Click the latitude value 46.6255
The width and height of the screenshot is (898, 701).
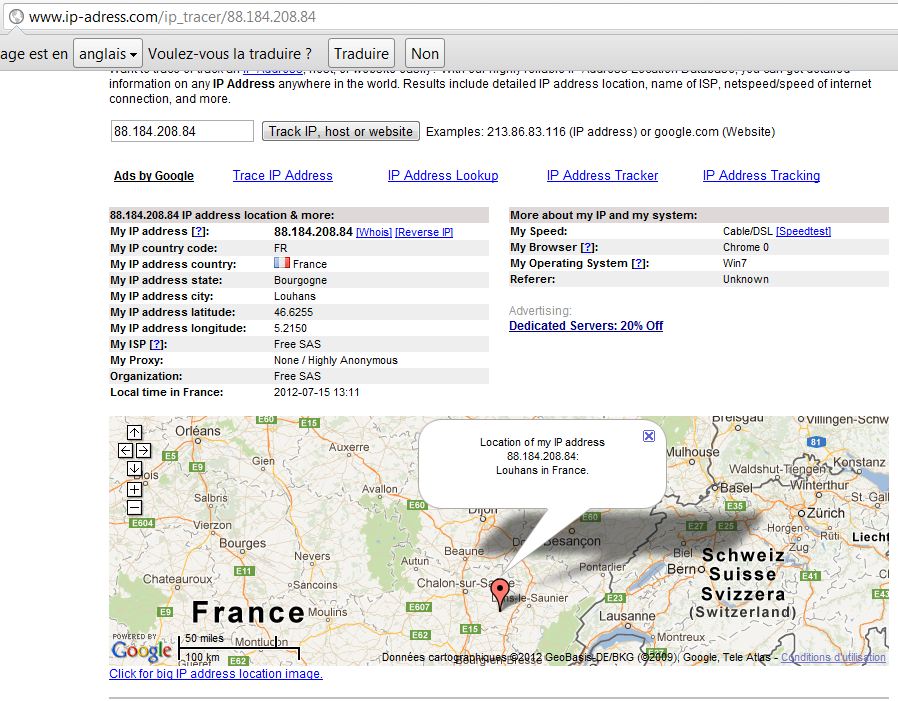coord(293,312)
